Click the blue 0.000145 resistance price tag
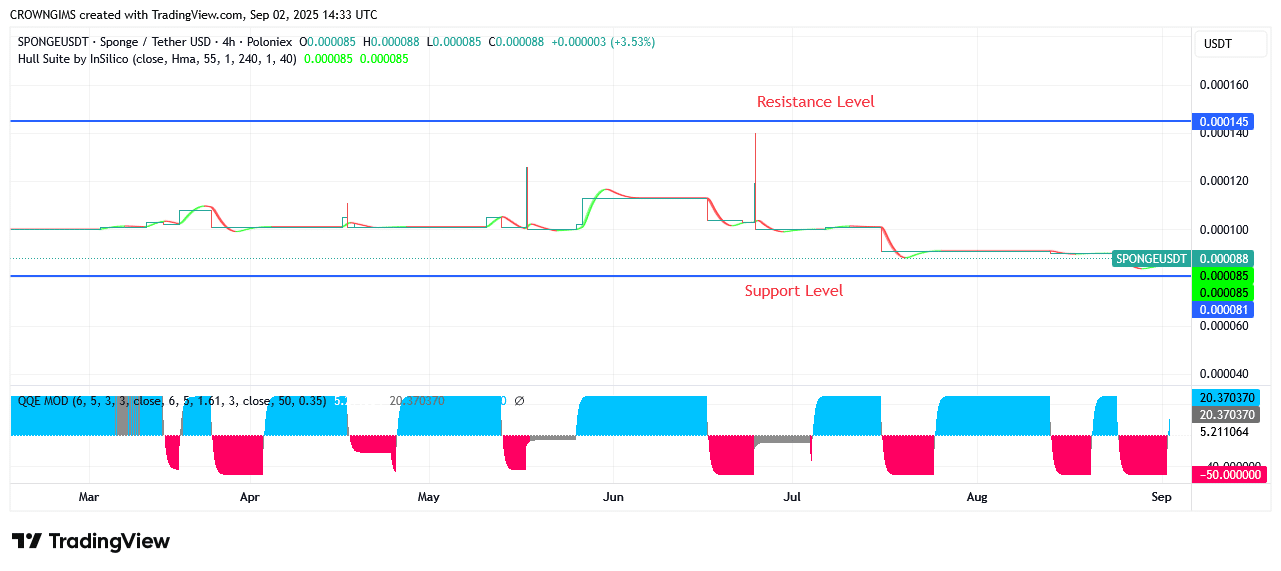The image size is (1281, 571). click(x=1222, y=122)
